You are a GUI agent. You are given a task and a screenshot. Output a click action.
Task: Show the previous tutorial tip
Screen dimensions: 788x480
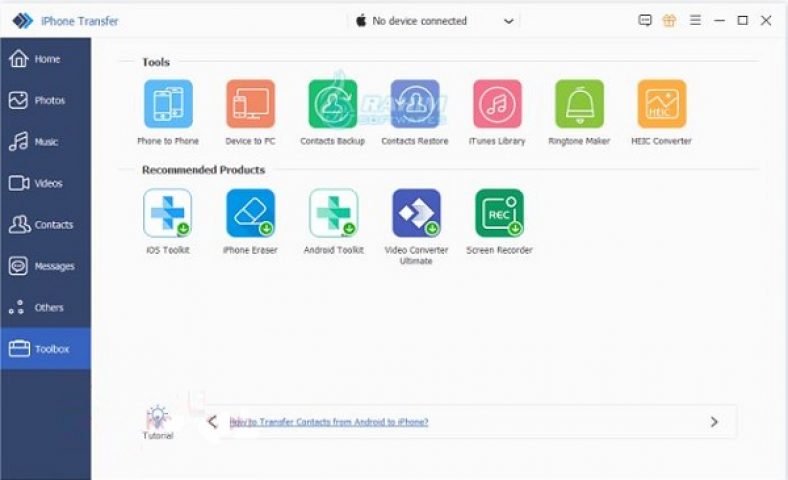click(x=213, y=422)
